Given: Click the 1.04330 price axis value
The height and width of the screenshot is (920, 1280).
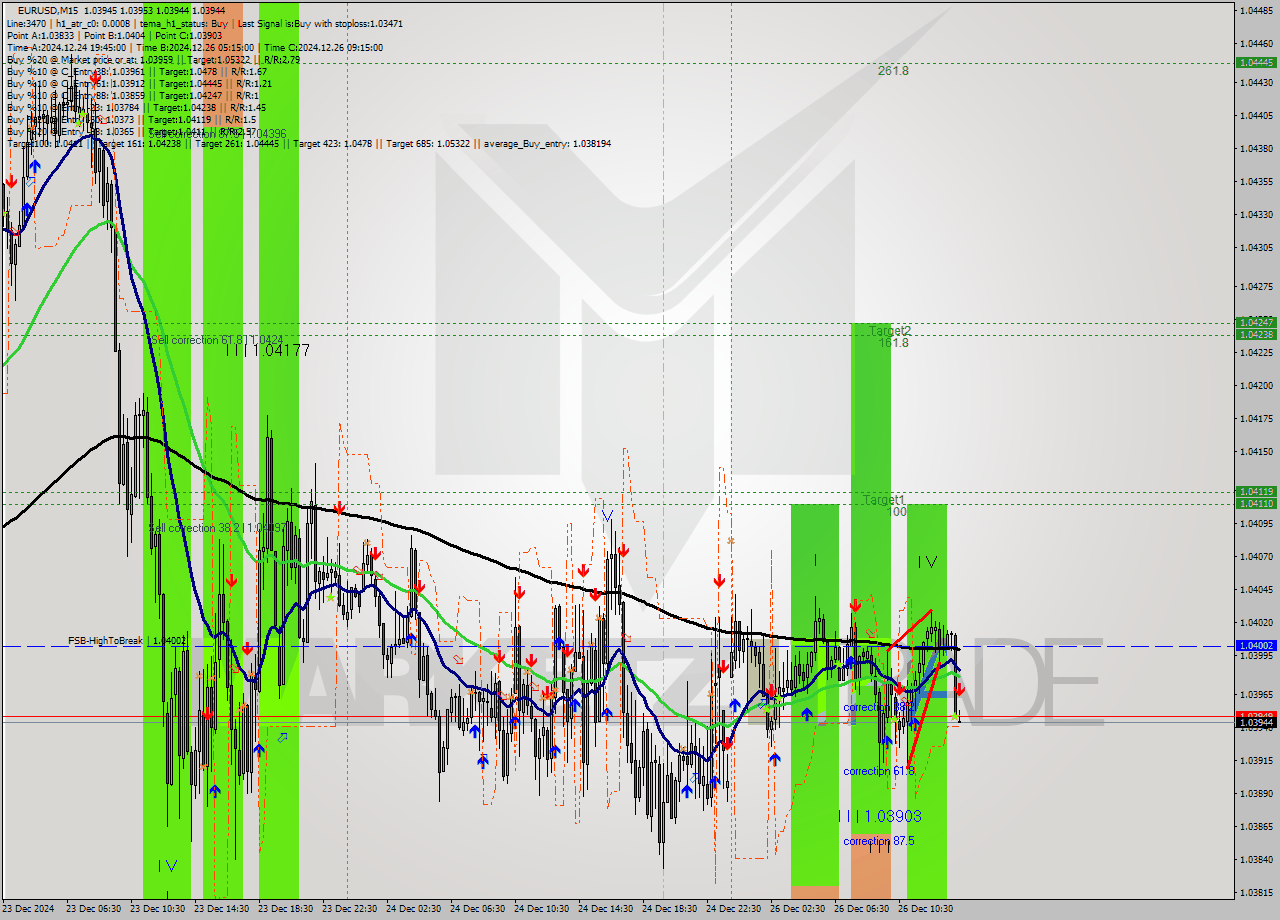Looking at the screenshot, I should point(1256,214).
